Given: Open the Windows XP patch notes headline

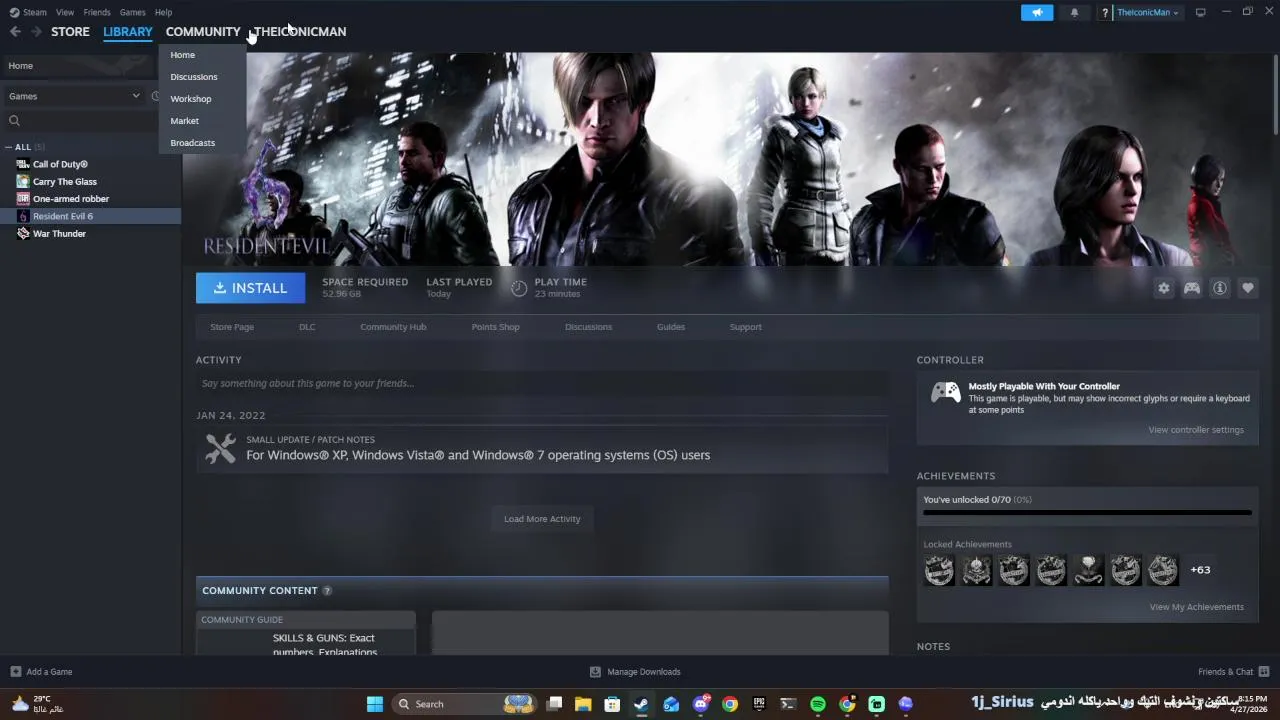Looking at the screenshot, I should click(x=478, y=455).
